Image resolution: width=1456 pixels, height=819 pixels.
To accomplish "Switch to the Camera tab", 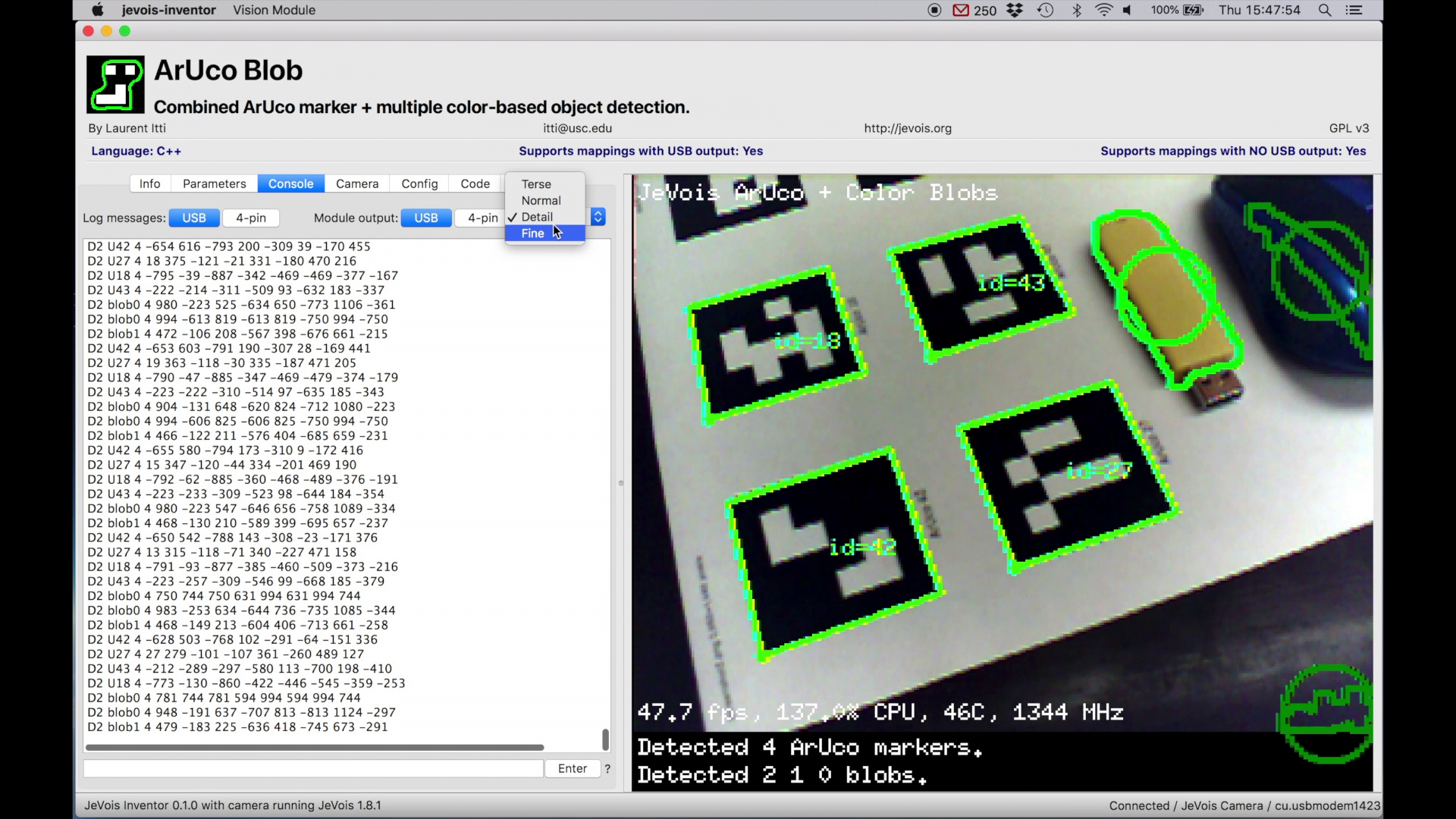I will pyautogui.click(x=357, y=184).
